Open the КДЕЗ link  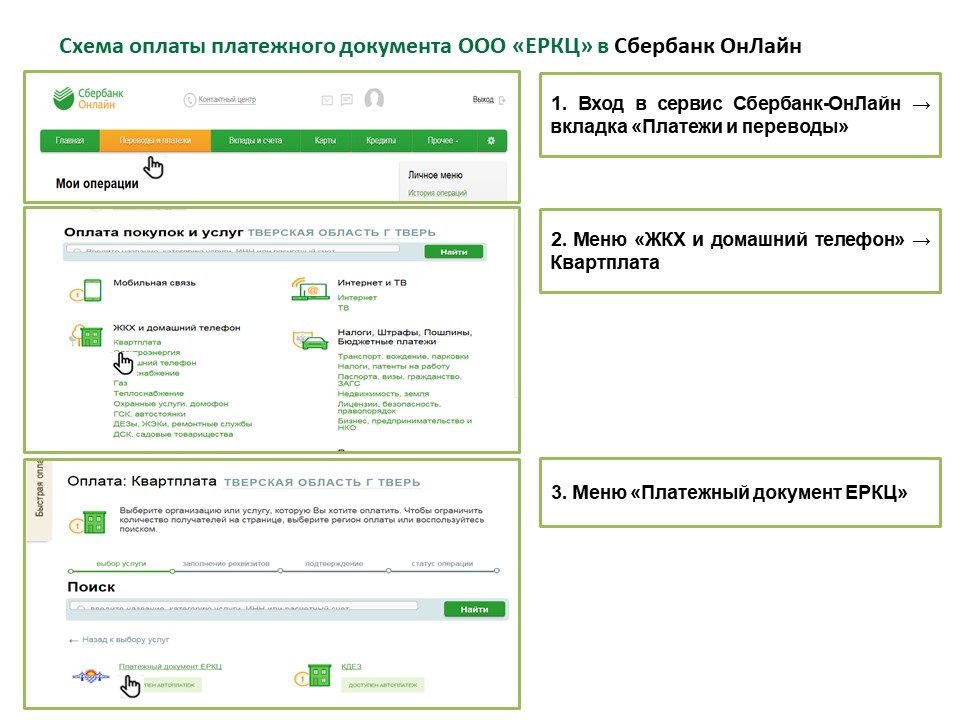[351, 667]
